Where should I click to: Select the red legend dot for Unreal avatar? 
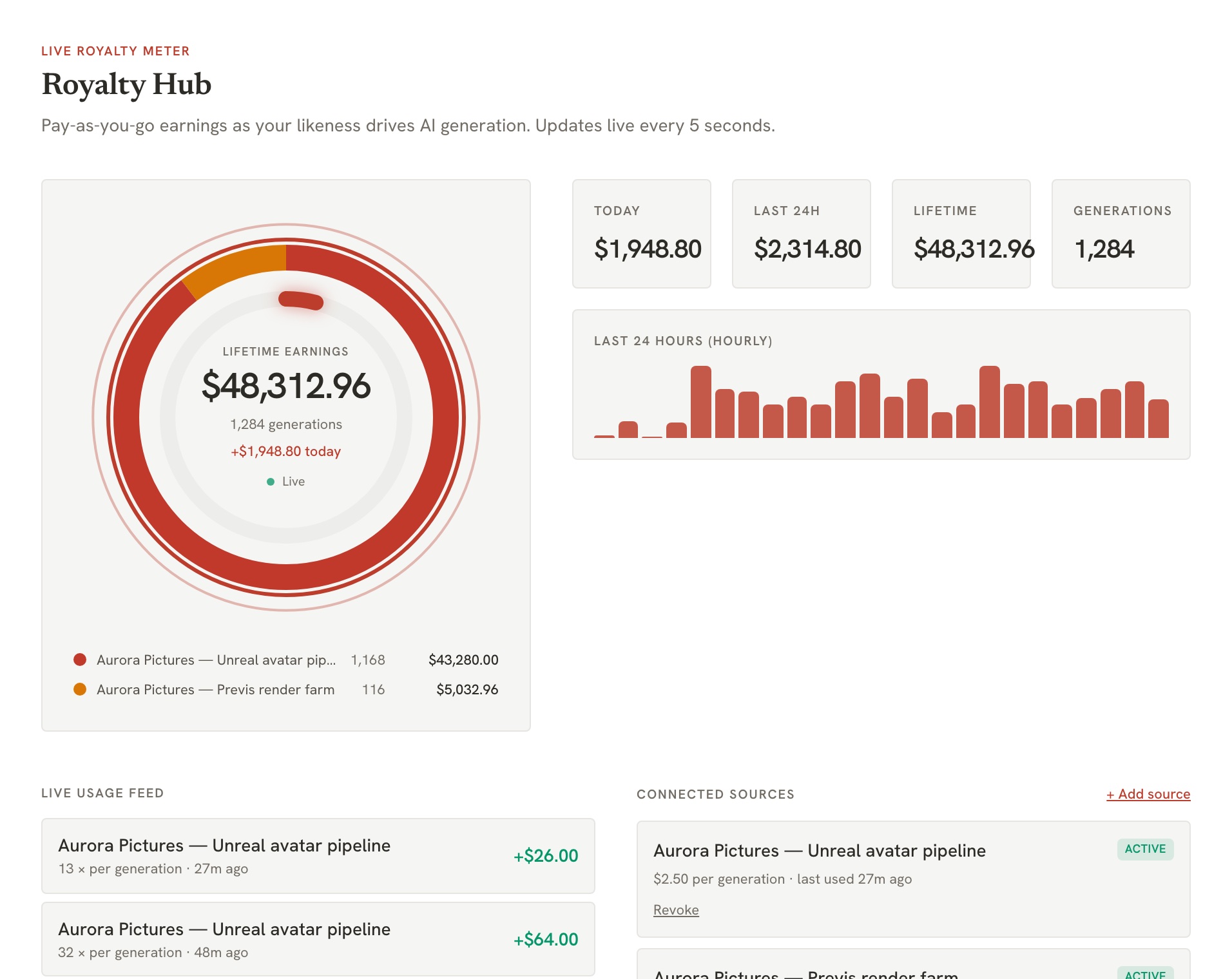(x=80, y=660)
